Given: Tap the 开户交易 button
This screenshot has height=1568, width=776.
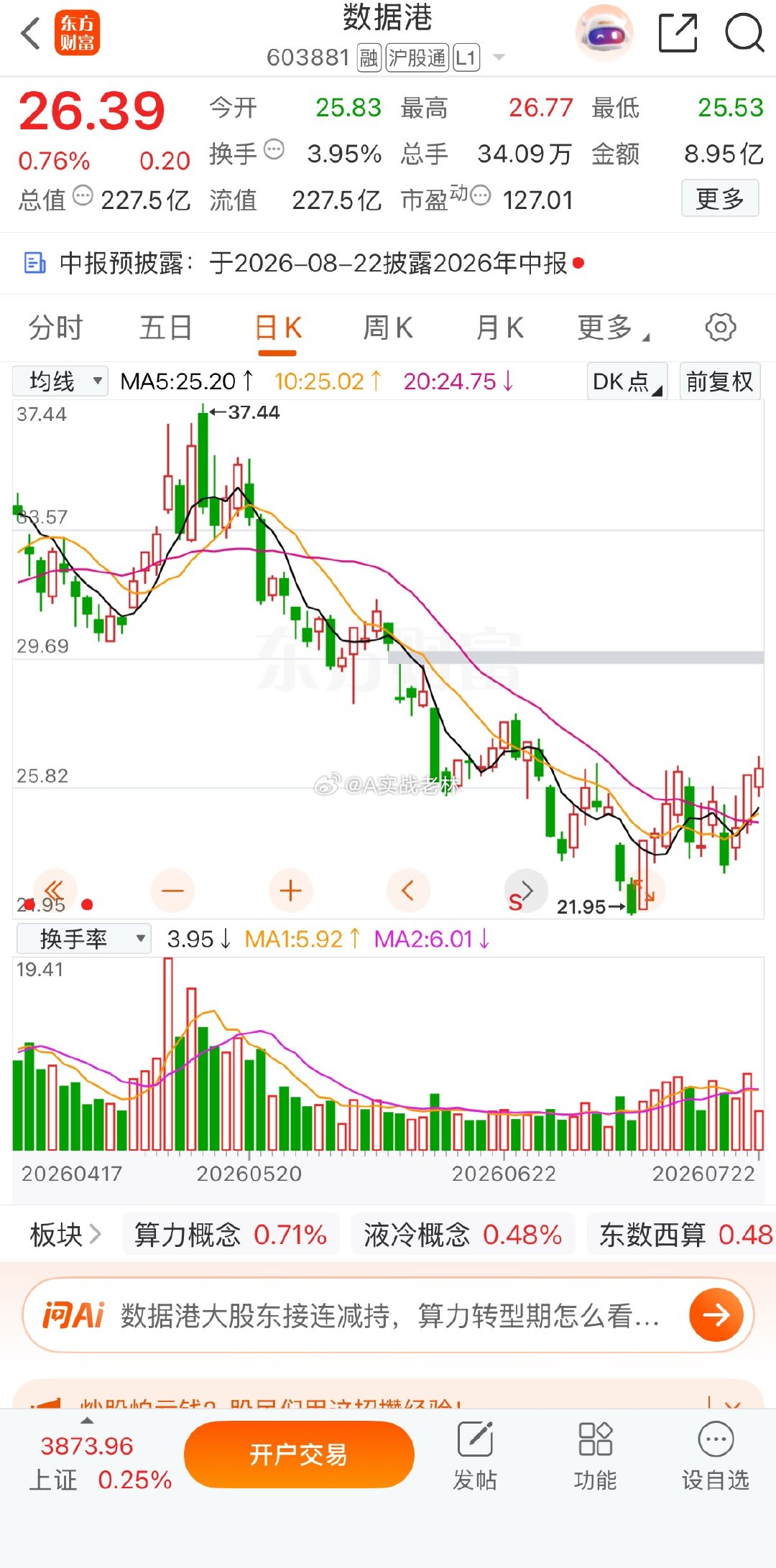Looking at the screenshot, I should point(299,1455).
